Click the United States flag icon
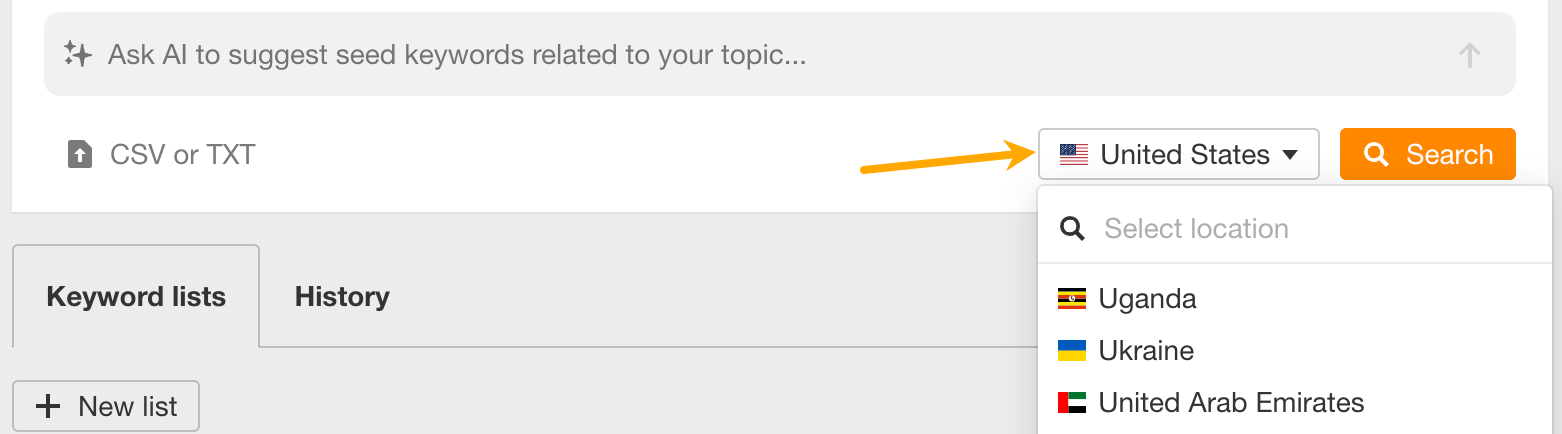Image resolution: width=1562 pixels, height=434 pixels. pyautogui.click(x=1073, y=155)
